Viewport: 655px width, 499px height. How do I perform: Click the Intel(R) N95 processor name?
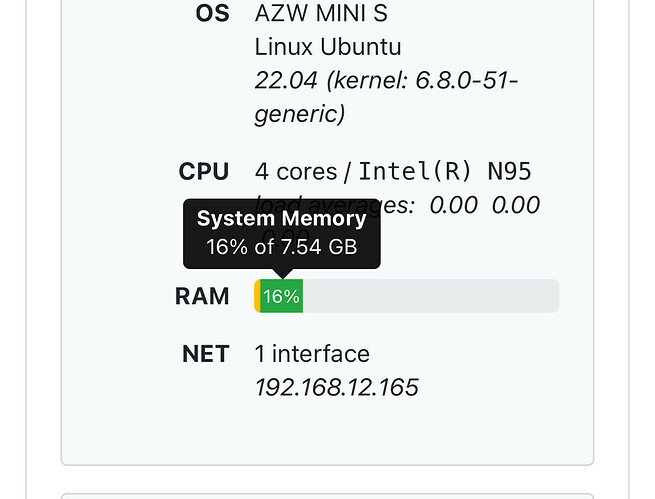point(445,171)
